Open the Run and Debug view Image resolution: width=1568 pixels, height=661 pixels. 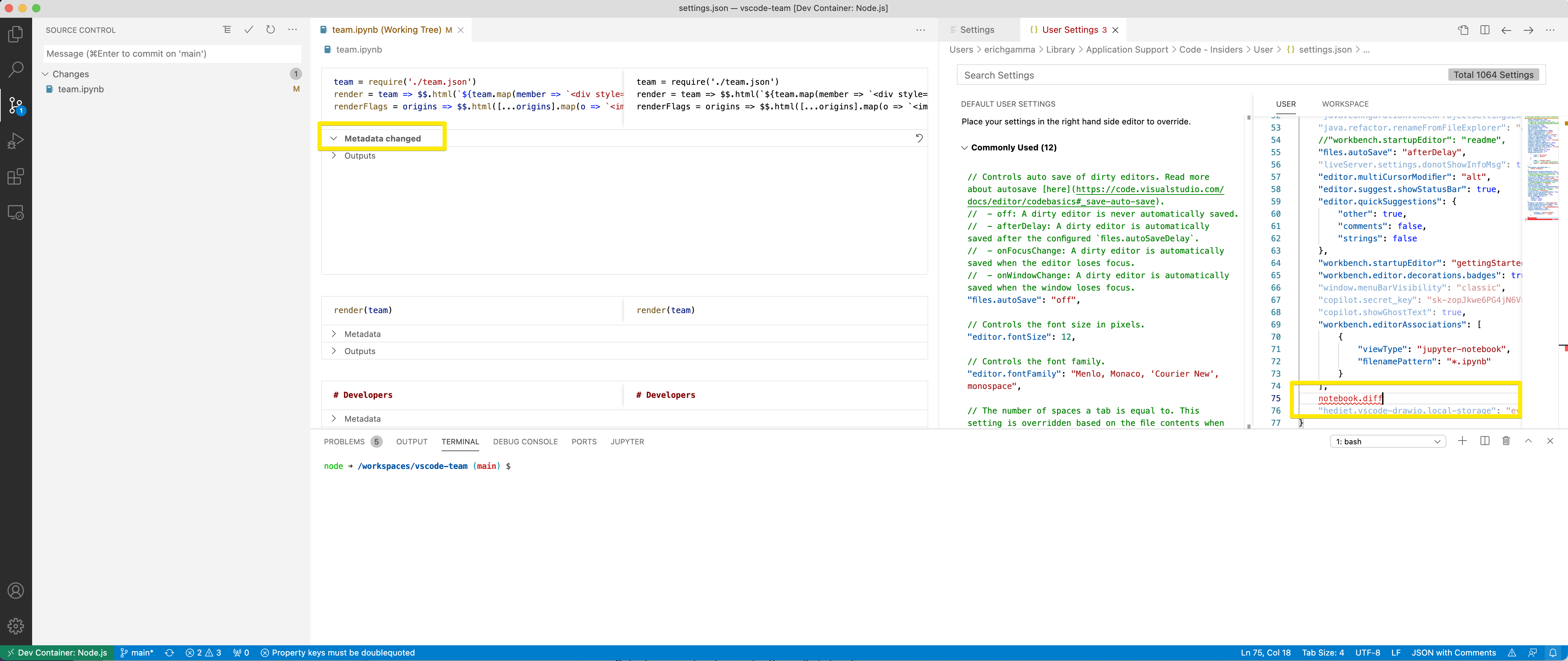[16, 140]
